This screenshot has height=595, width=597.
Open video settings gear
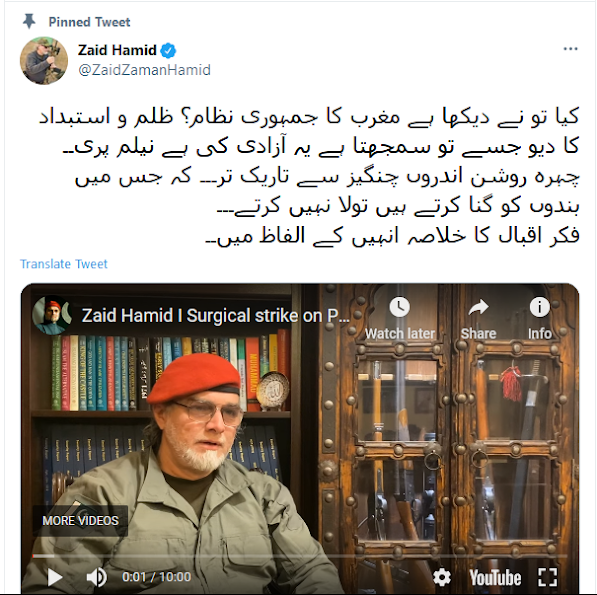[442, 577]
